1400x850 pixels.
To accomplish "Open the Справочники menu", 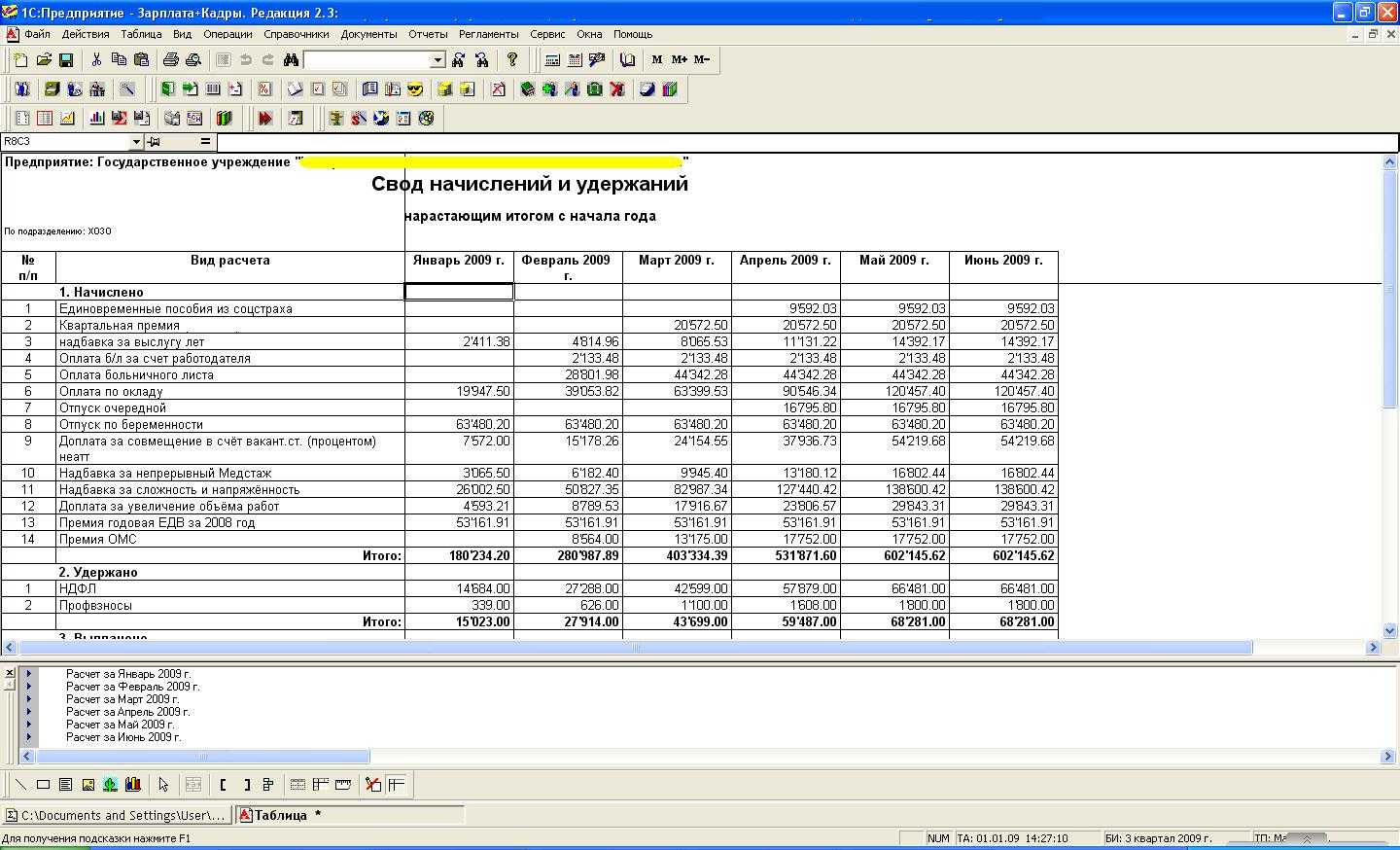I will tap(297, 34).
